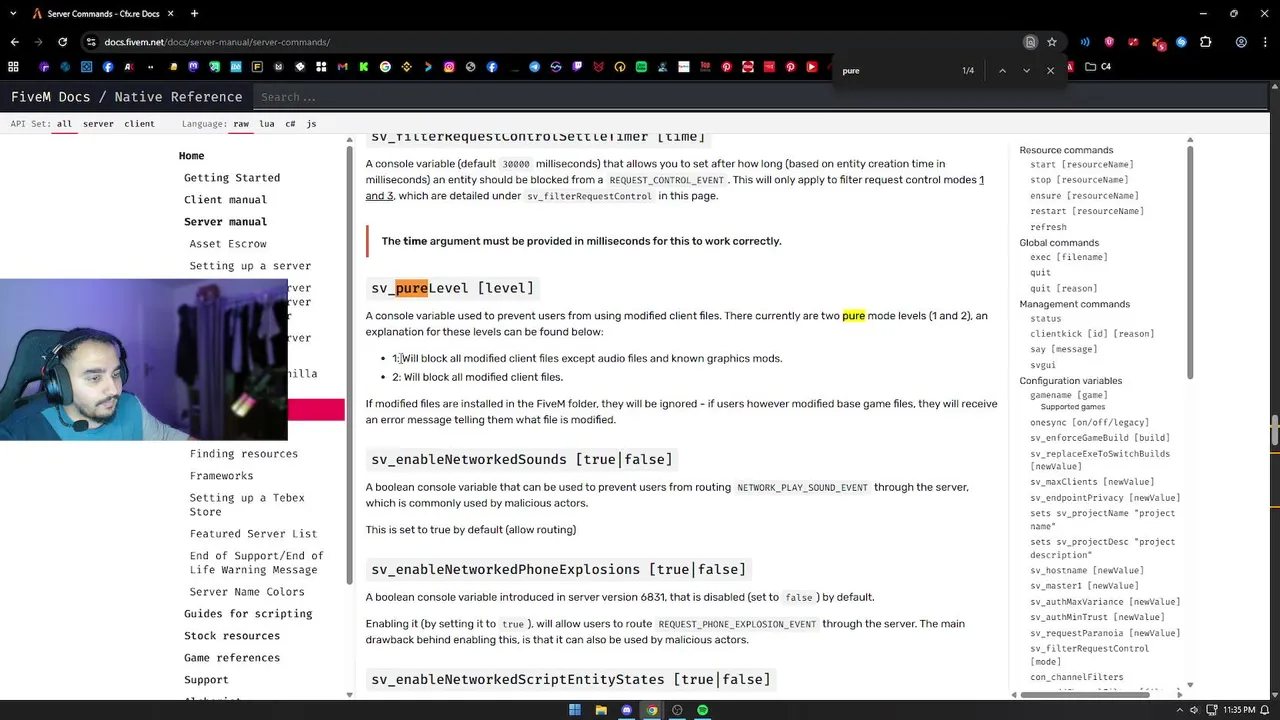Set API Set filter to client
Screen dimensions: 1280x720
pyautogui.click(x=139, y=124)
